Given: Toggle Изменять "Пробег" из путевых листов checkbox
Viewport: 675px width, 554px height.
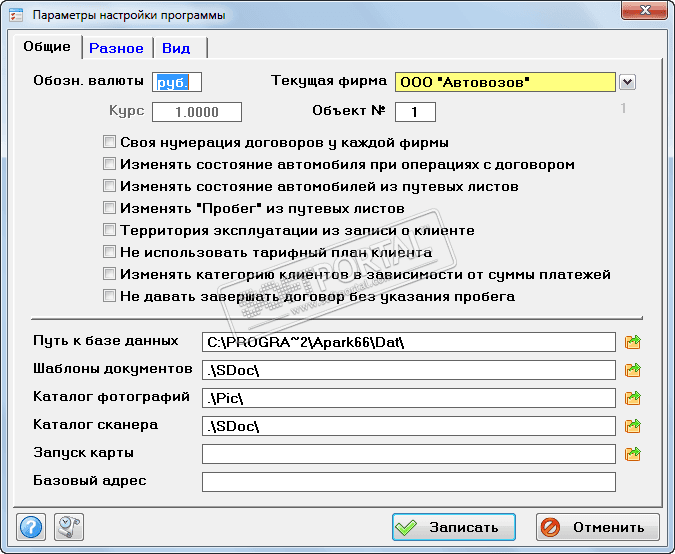Looking at the screenshot, I should click(x=109, y=207).
